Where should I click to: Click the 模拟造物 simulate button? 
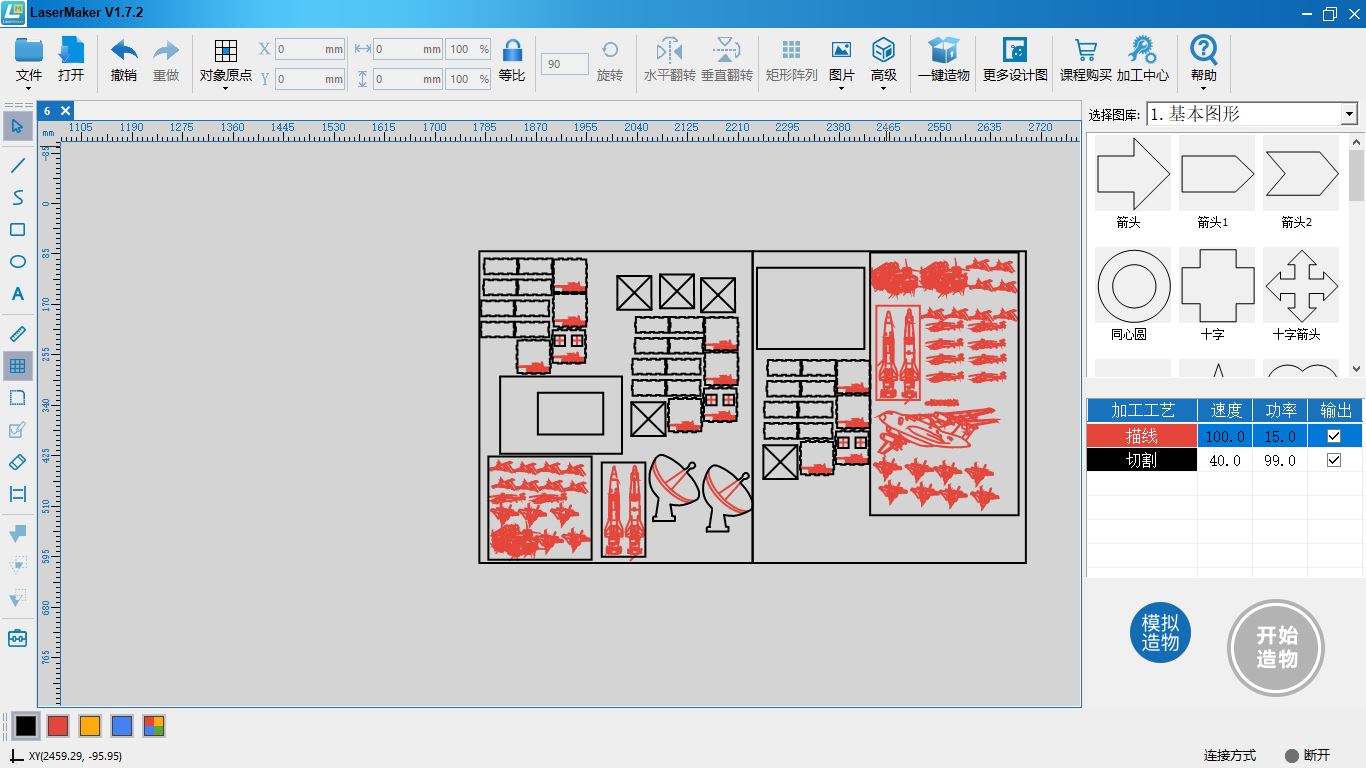[1160, 633]
